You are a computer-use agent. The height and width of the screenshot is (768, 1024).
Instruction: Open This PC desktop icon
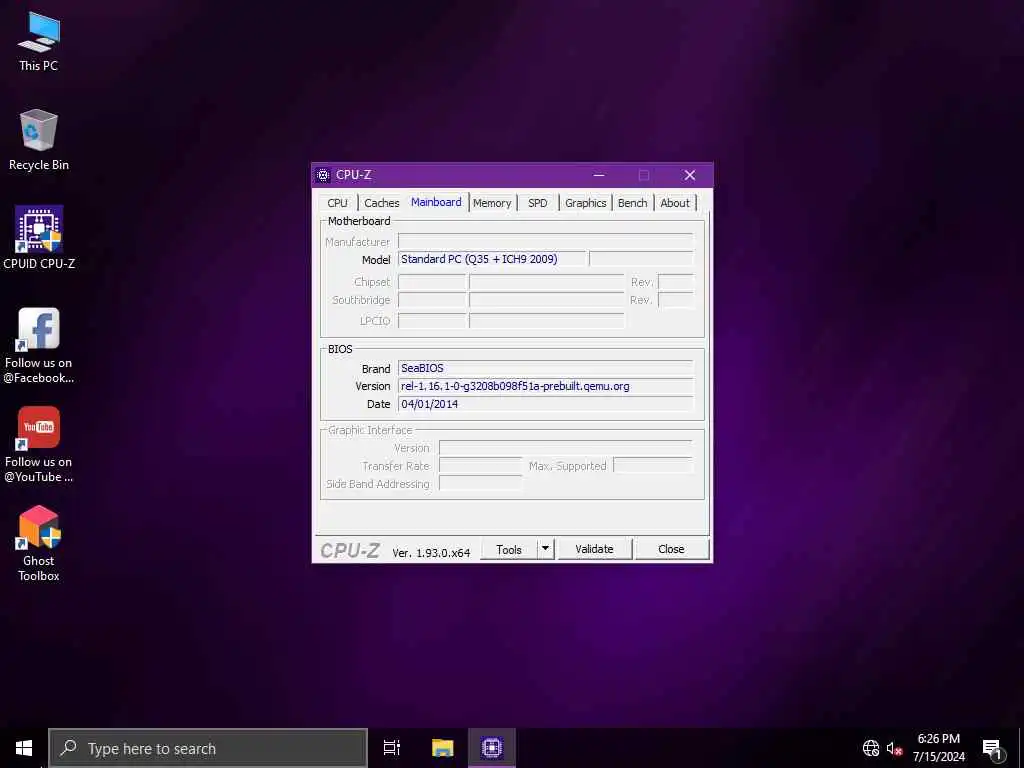[x=39, y=41]
